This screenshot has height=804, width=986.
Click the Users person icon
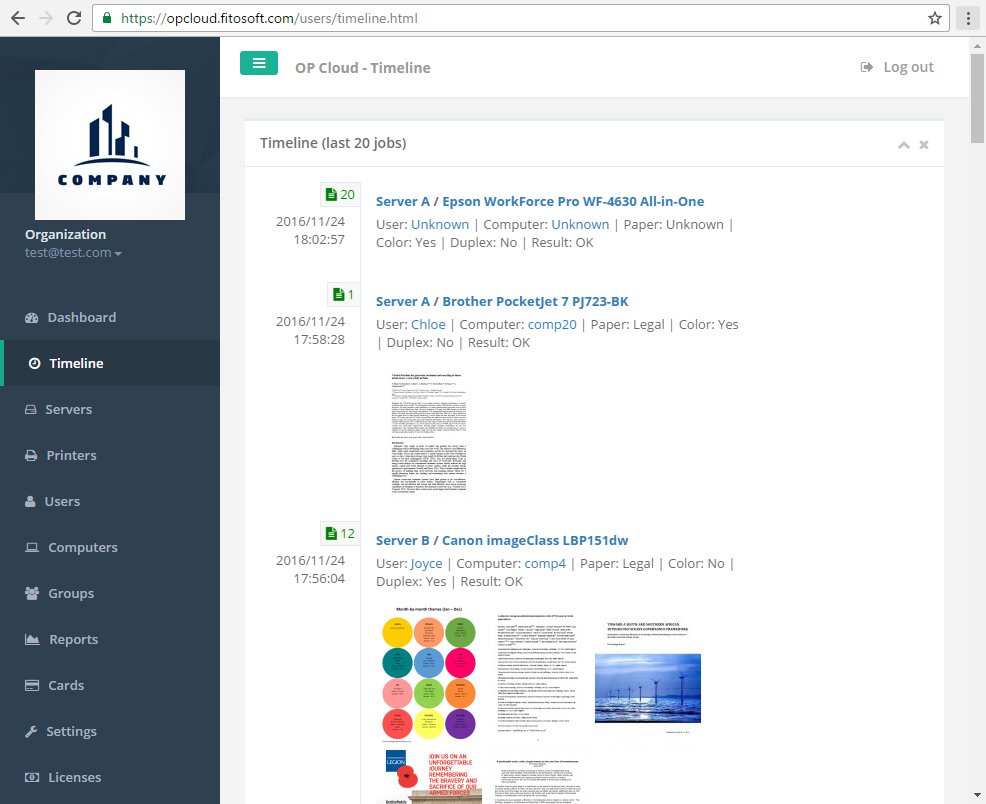[x=30, y=501]
